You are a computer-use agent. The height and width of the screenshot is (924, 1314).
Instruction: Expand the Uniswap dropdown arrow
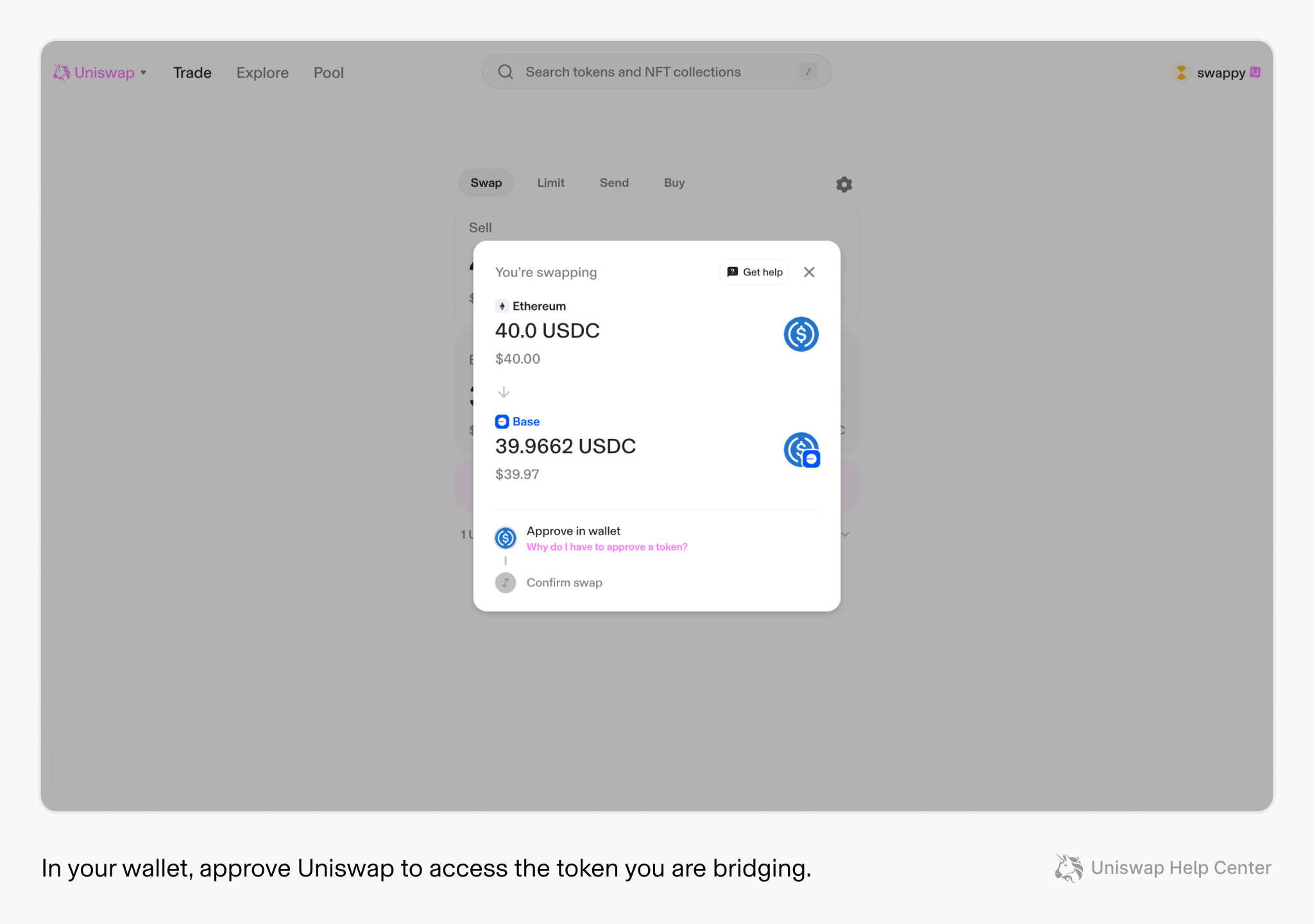pos(144,73)
